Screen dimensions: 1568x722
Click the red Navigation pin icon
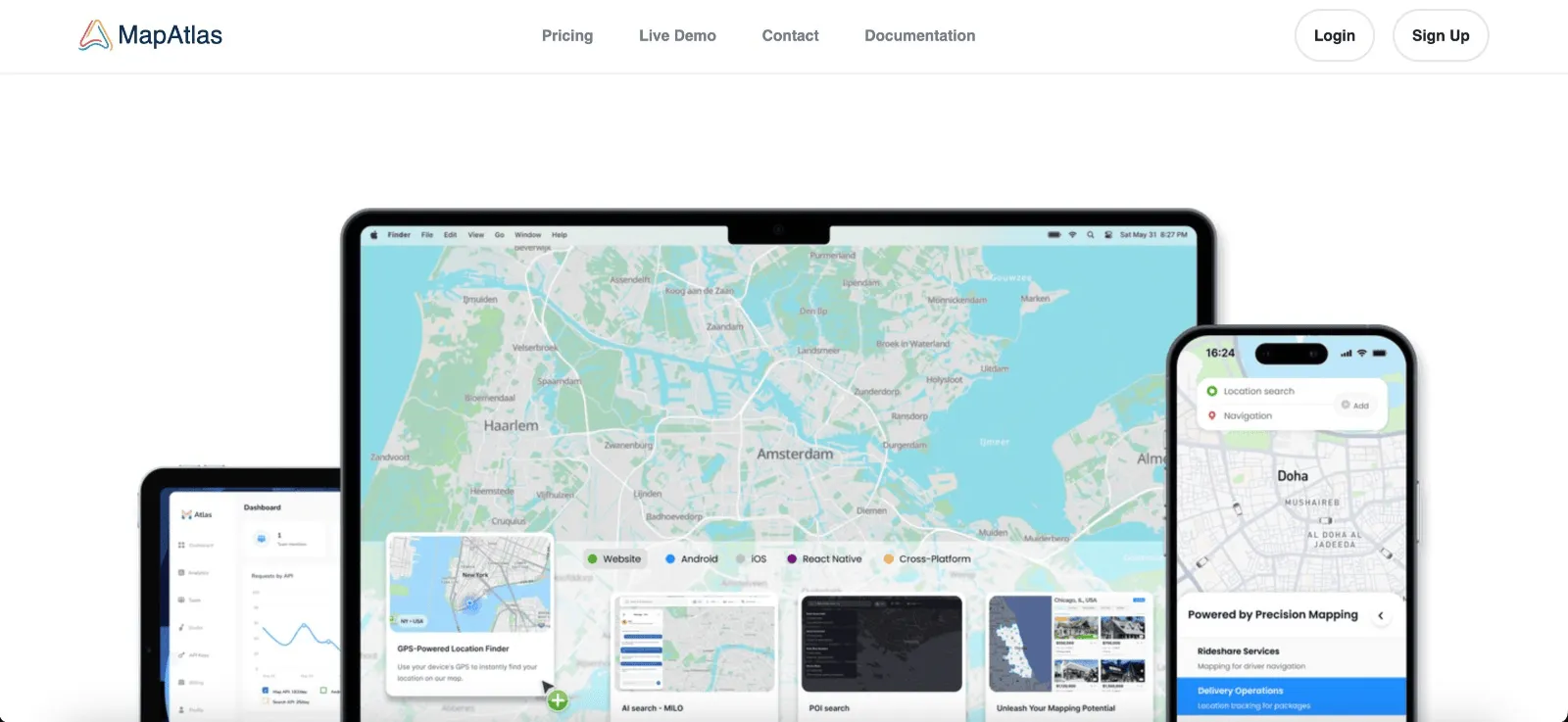click(x=1212, y=416)
